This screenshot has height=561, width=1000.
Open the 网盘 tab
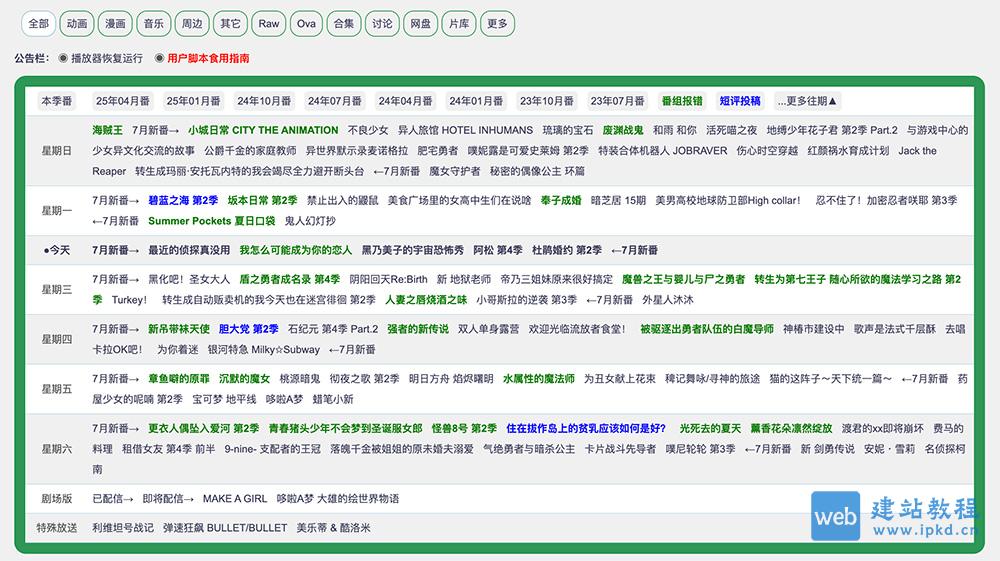point(420,24)
